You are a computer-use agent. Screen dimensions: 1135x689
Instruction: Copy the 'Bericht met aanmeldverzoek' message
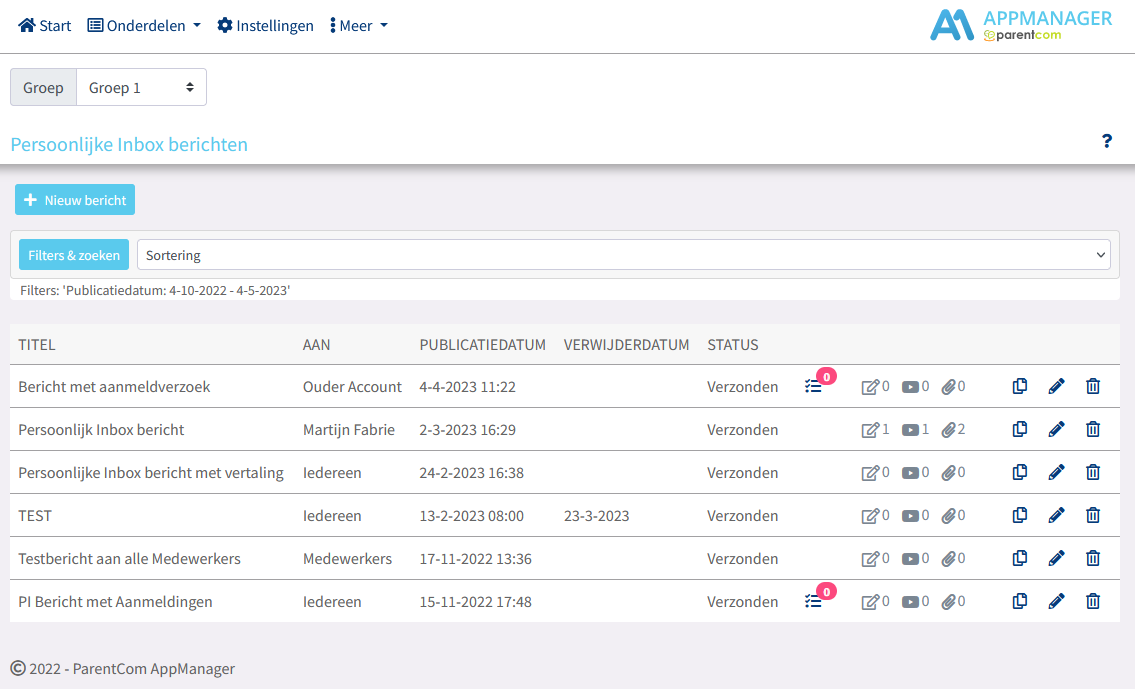pos(1019,386)
